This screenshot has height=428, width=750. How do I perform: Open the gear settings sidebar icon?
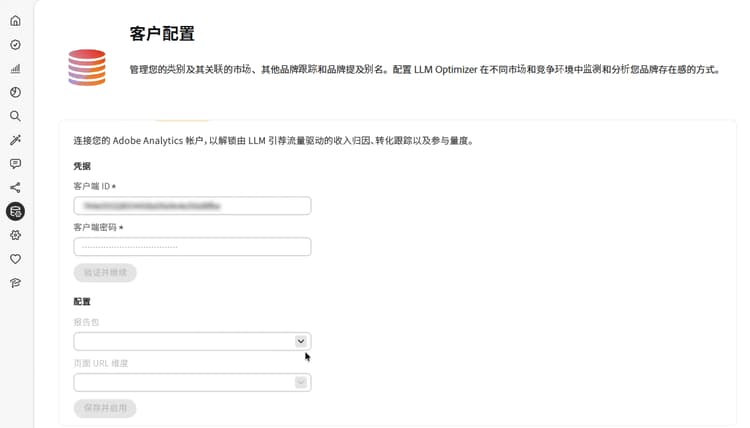point(15,235)
